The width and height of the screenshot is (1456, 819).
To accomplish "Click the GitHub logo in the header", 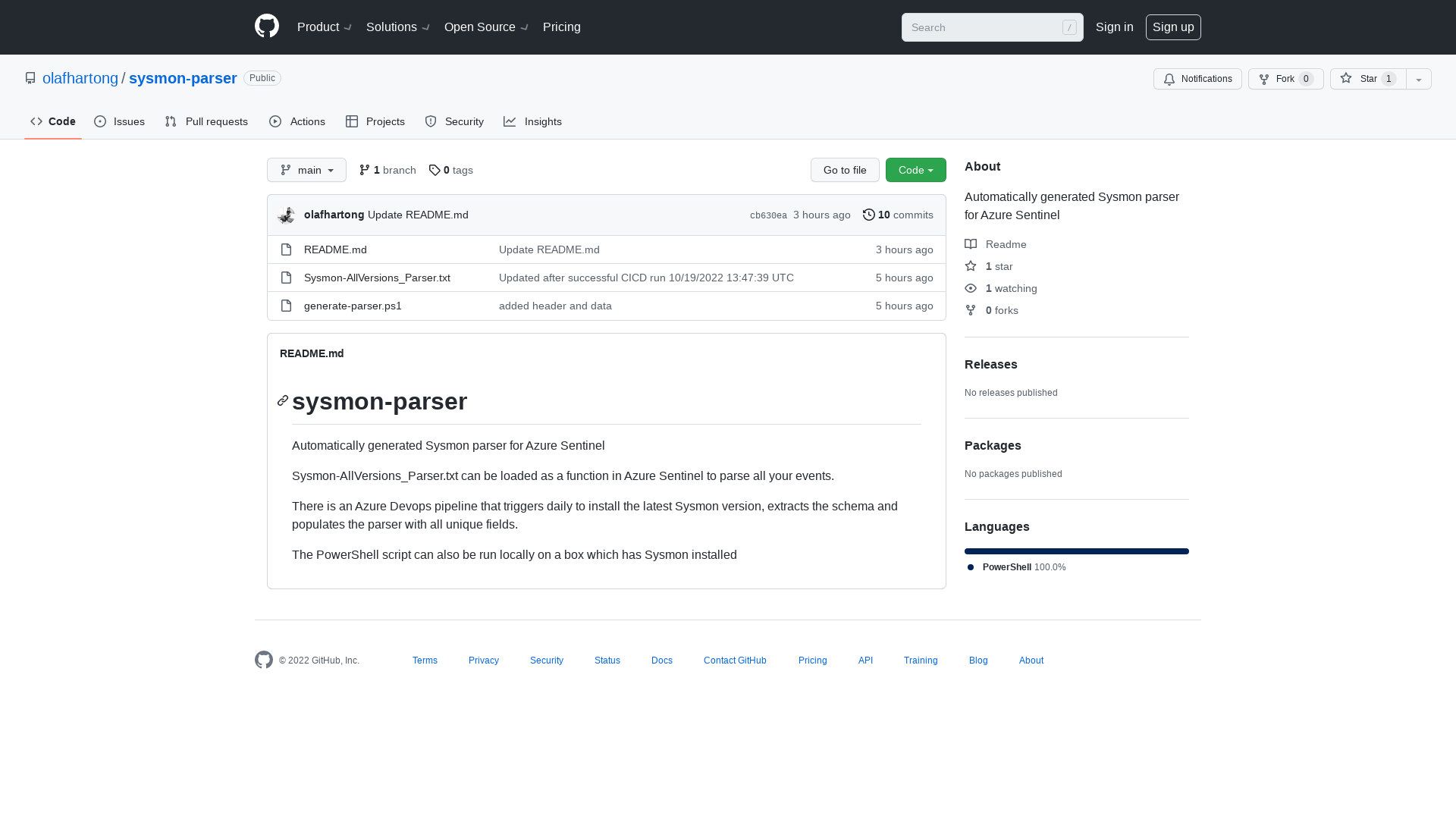I will click(x=266, y=26).
